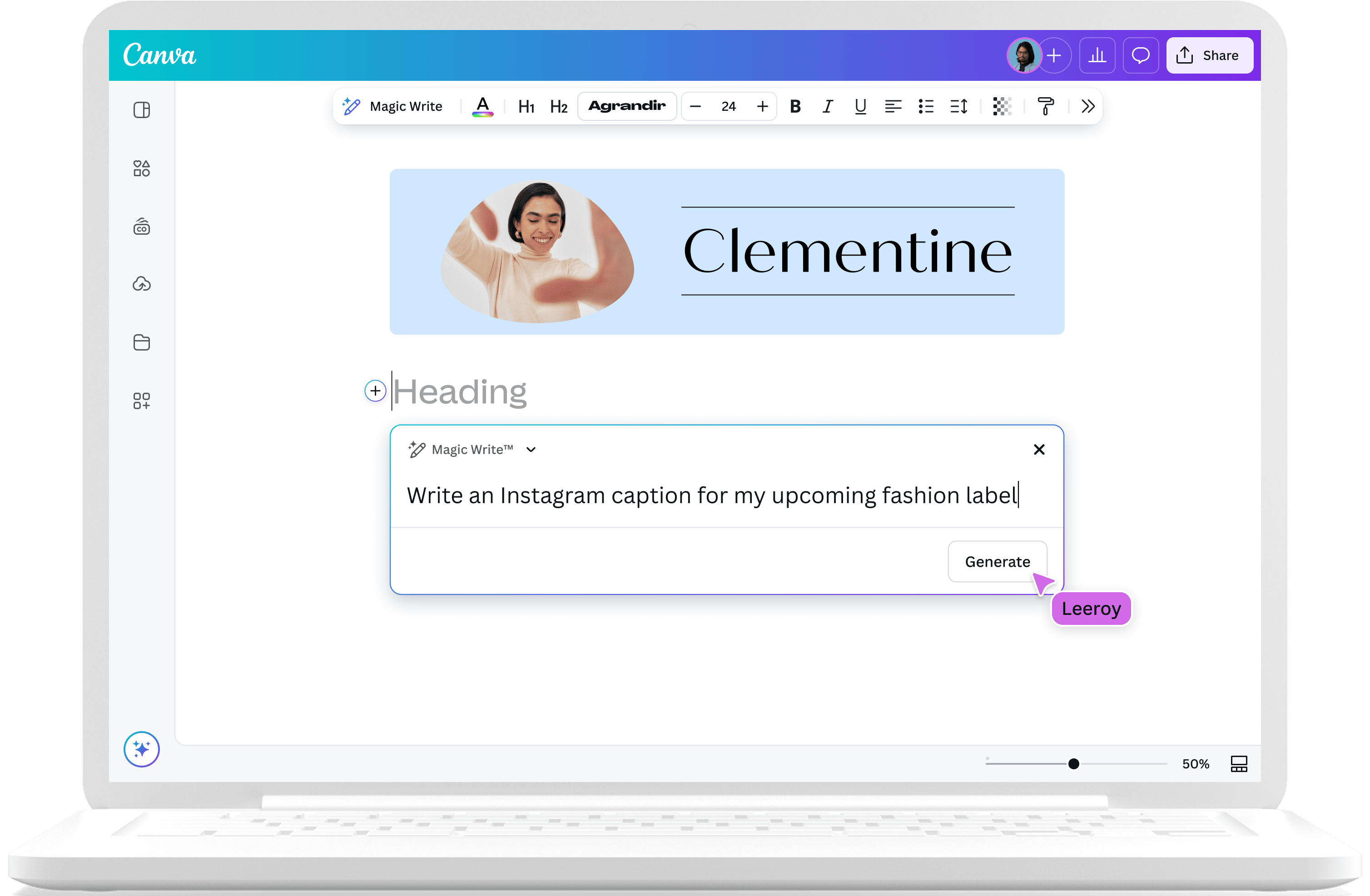This screenshot has height=896, width=1370.
Task: Open the transparency checkerboard icon
Action: click(x=1002, y=106)
